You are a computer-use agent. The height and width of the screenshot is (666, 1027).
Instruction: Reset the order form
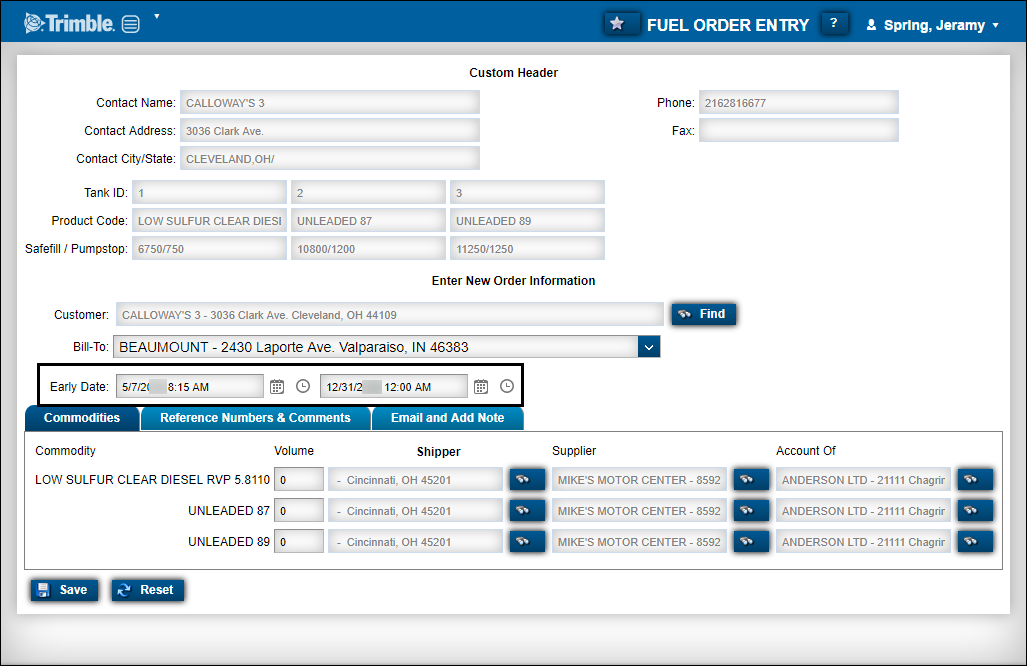point(147,590)
